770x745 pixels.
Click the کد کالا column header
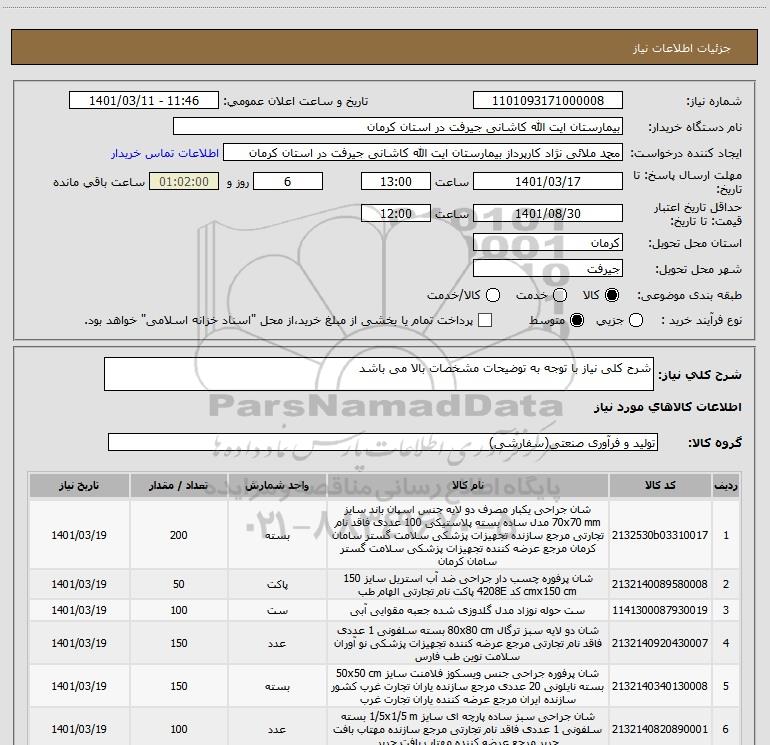(660, 485)
